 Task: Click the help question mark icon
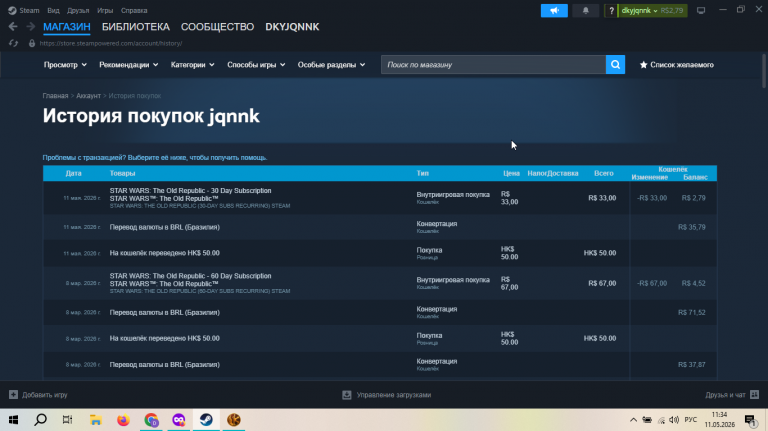[x=611, y=10]
